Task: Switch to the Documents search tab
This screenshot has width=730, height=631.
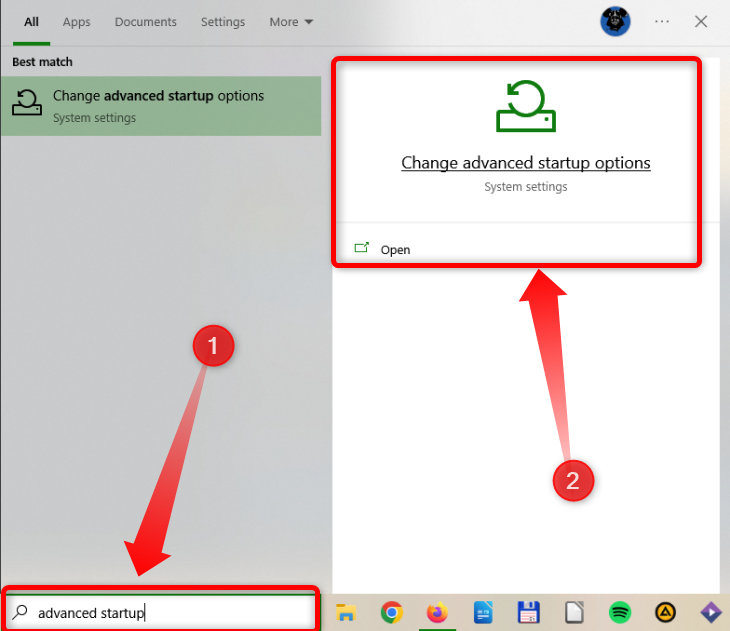Action: 145,22
